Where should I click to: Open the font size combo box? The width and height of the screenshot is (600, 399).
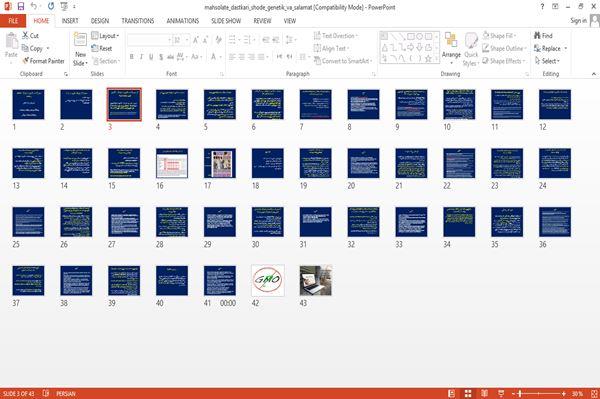click(181, 40)
